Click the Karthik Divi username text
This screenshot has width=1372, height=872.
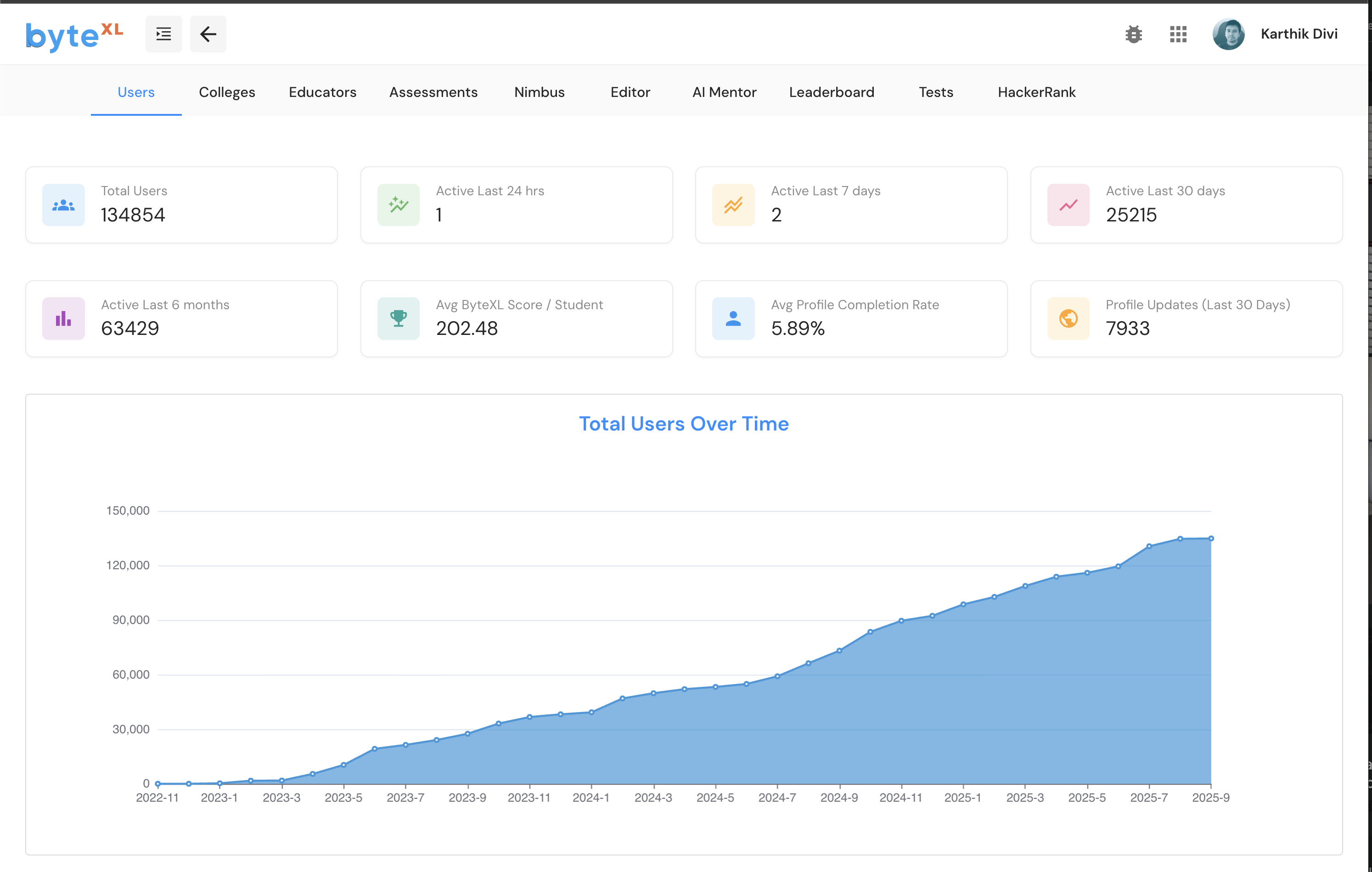(x=1299, y=34)
